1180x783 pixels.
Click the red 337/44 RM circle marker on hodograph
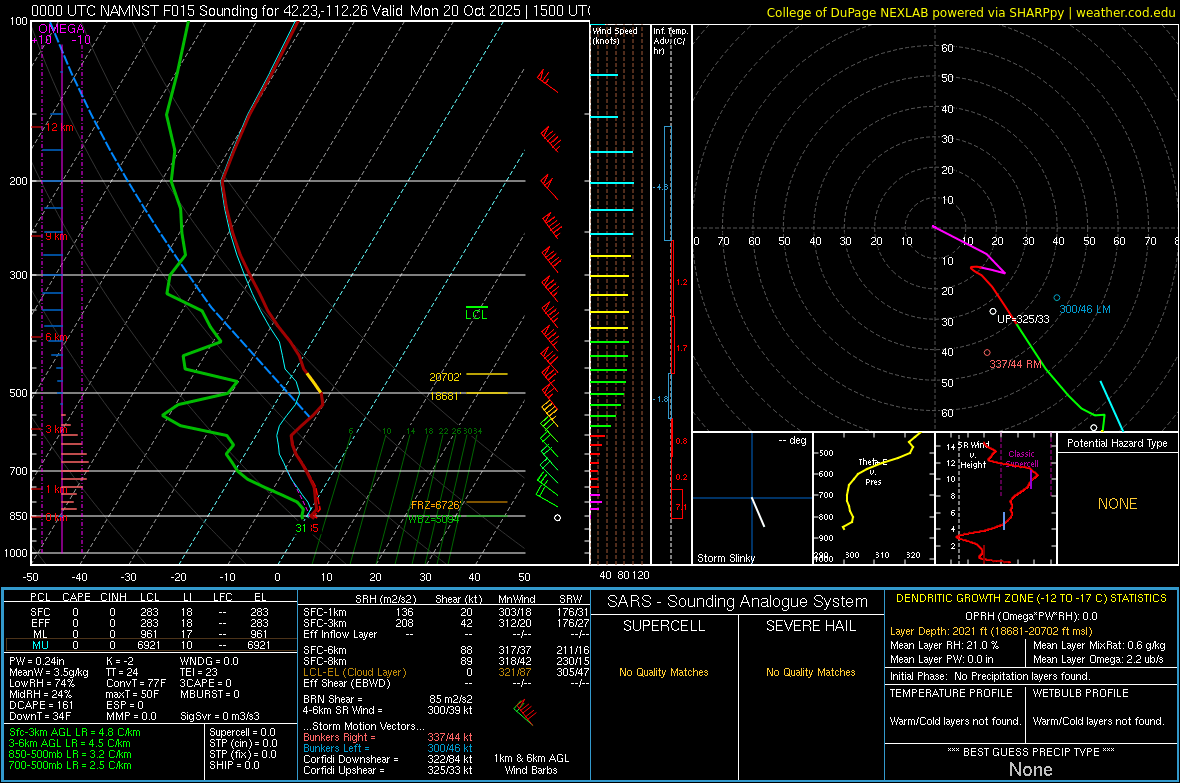(x=987, y=352)
